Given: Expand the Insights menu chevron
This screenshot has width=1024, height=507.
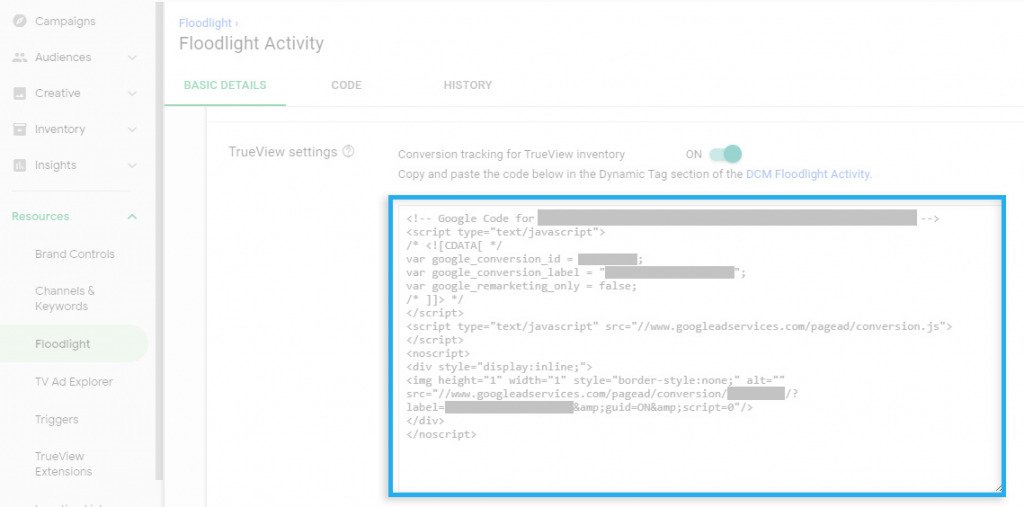Looking at the screenshot, I should click(132, 165).
